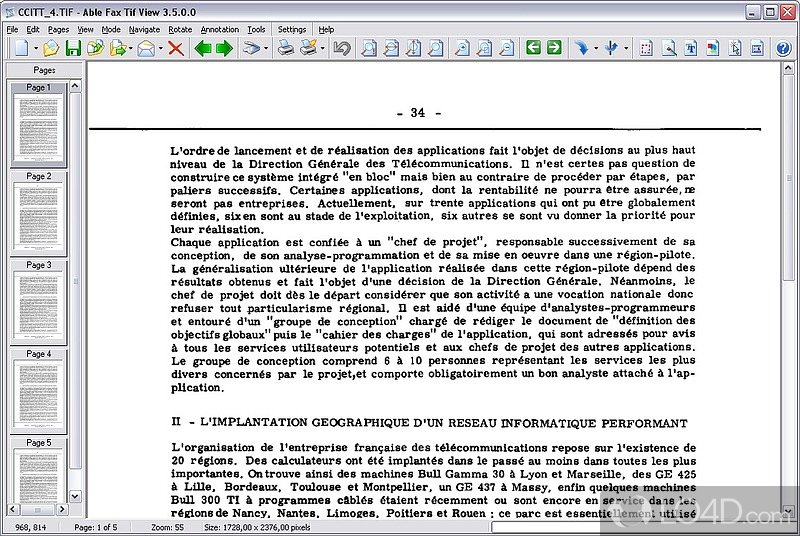
Task: Open the File menu
Action: coord(12,30)
